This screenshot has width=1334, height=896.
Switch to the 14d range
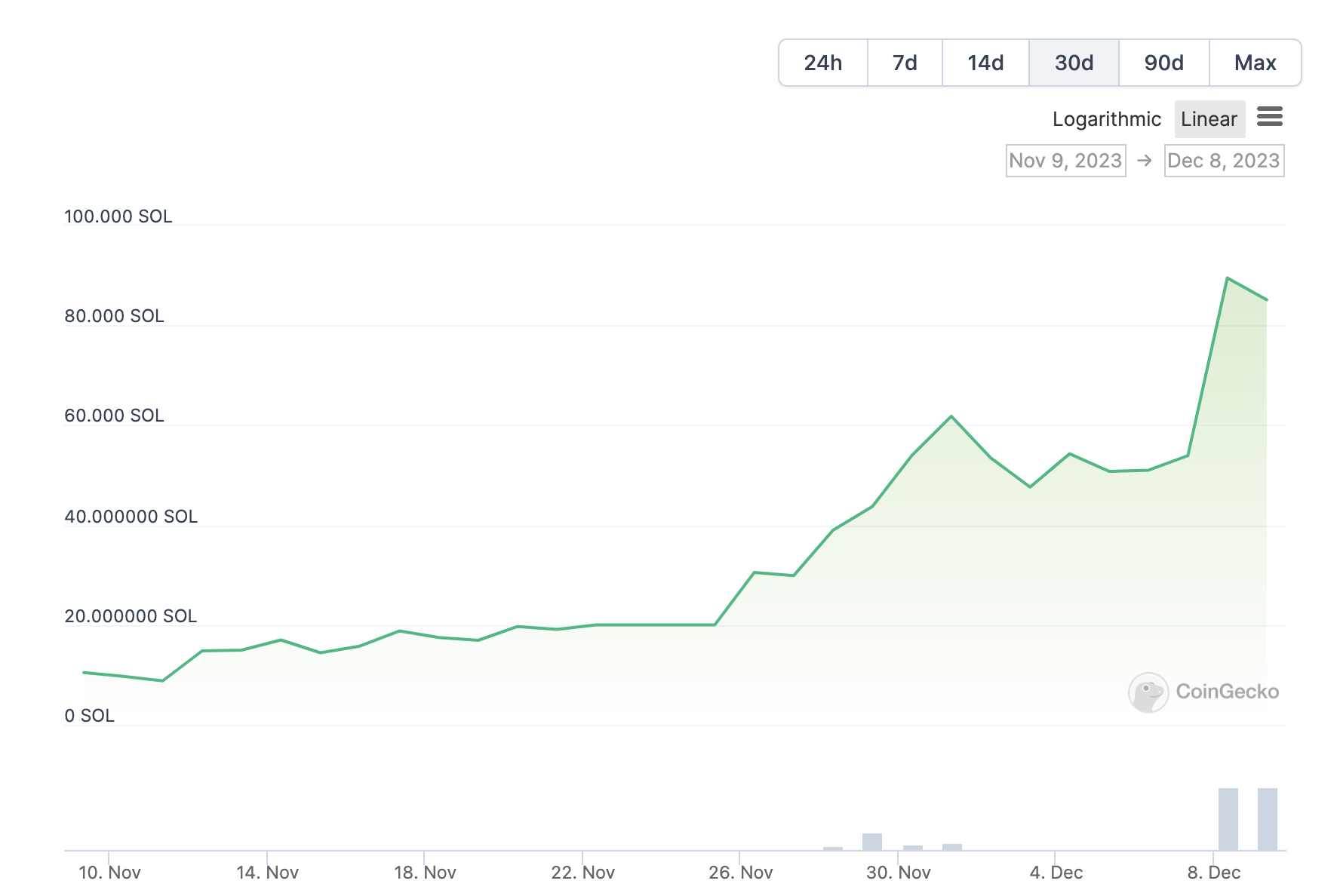coord(985,63)
